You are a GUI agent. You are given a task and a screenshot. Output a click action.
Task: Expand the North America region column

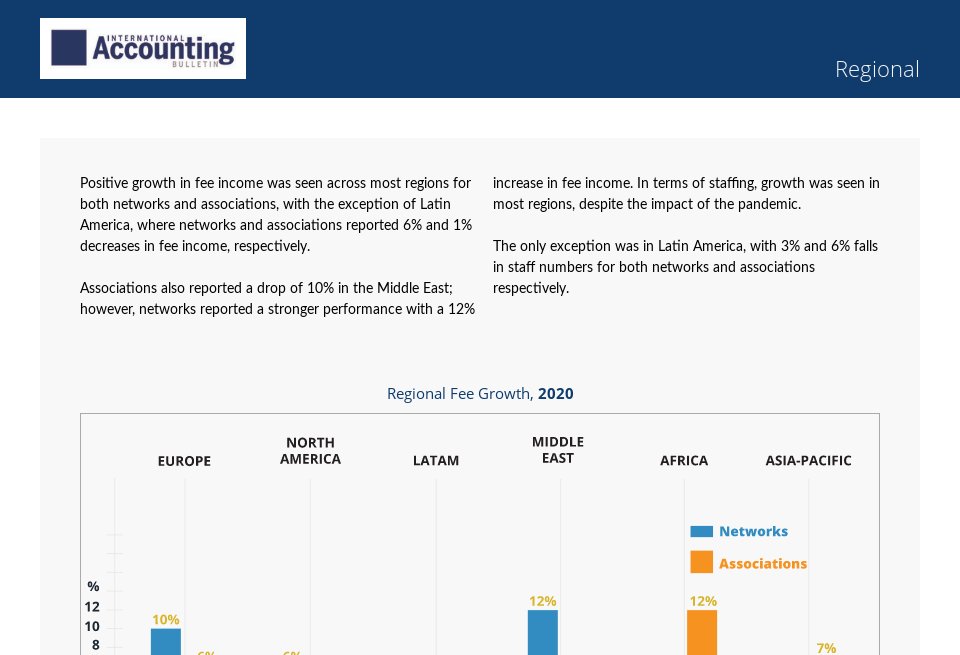pyautogui.click(x=310, y=451)
